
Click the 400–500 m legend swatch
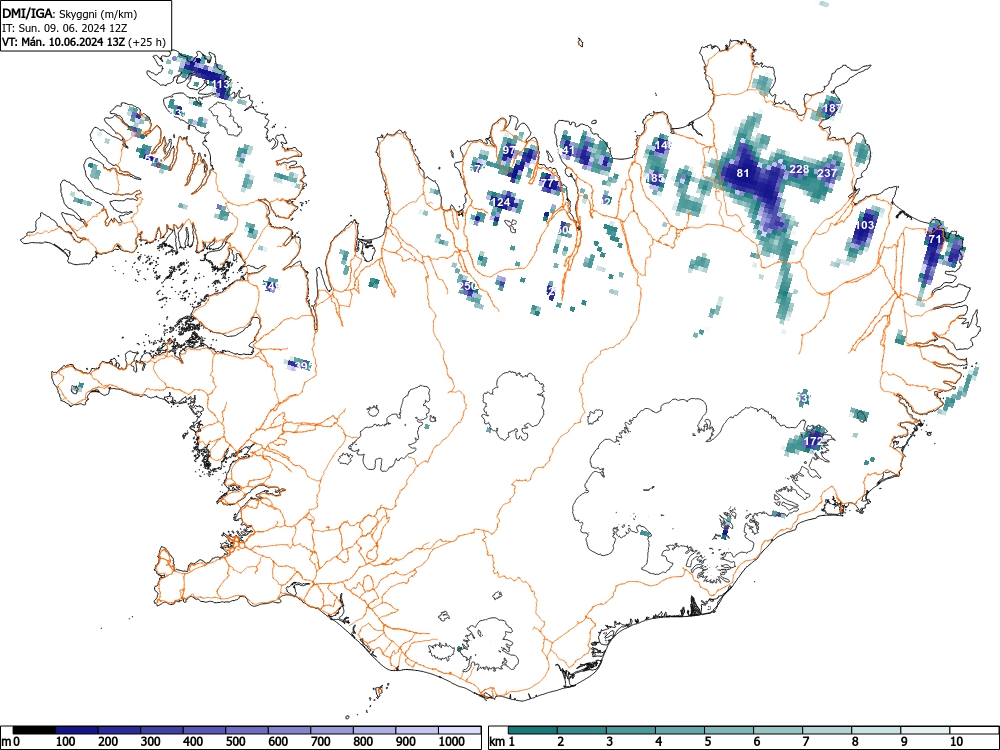coord(205,730)
